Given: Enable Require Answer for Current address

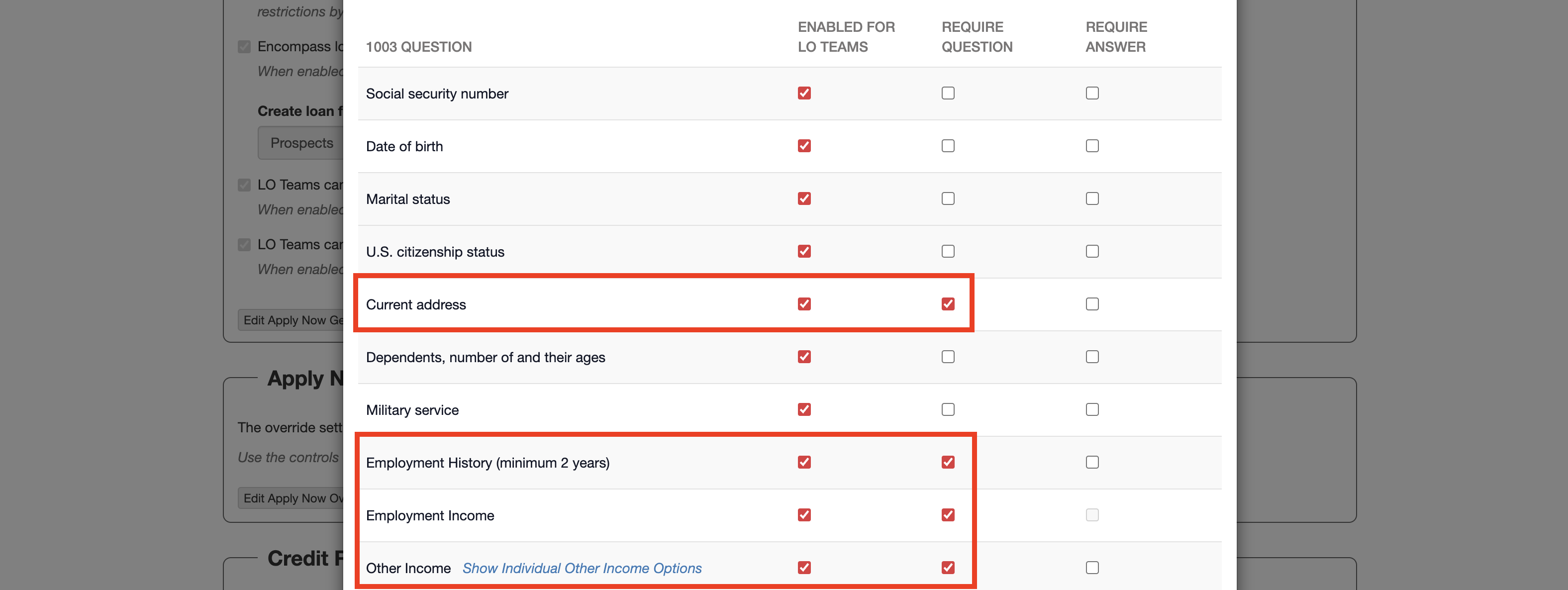Looking at the screenshot, I should 1092,304.
